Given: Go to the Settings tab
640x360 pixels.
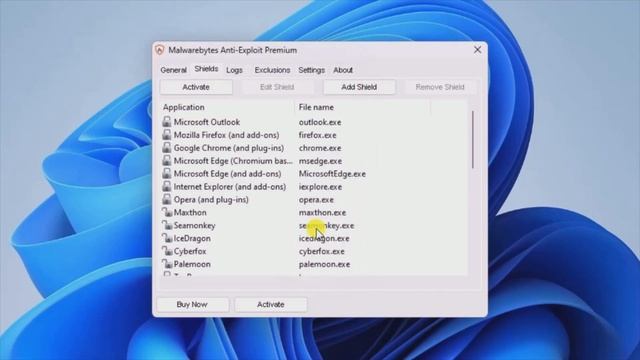Looking at the screenshot, I should [x=311, y=70].
